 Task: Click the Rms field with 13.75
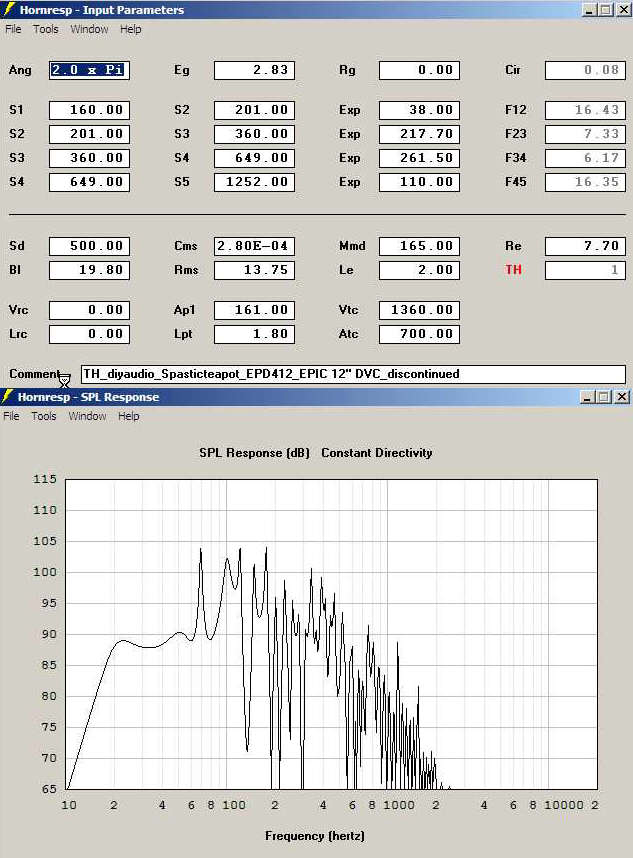click(x=254, y=270)
